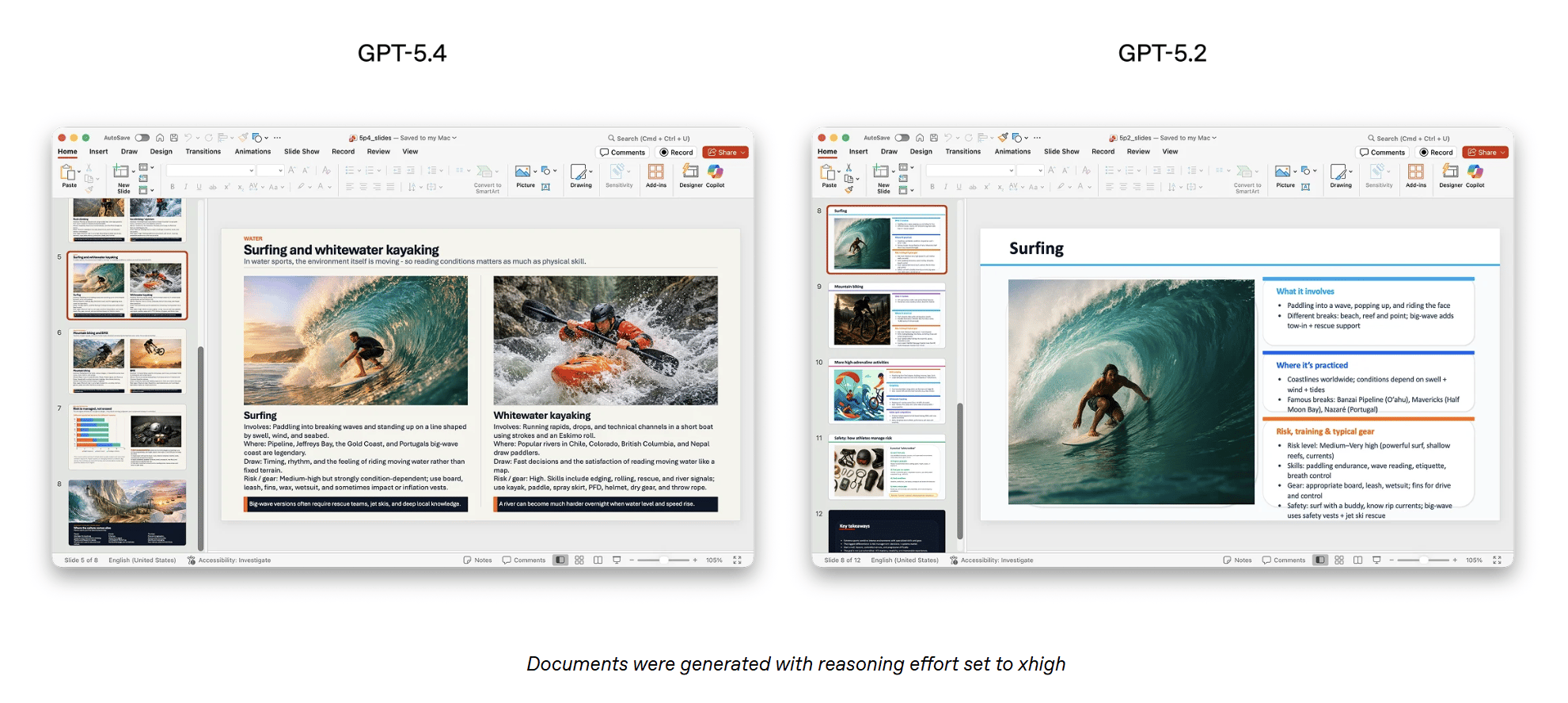Click the Save icon in the 5p2_slides window
Image resolution: width=1568 pixels, height=703 pixels.
click(x=934, y=138)
